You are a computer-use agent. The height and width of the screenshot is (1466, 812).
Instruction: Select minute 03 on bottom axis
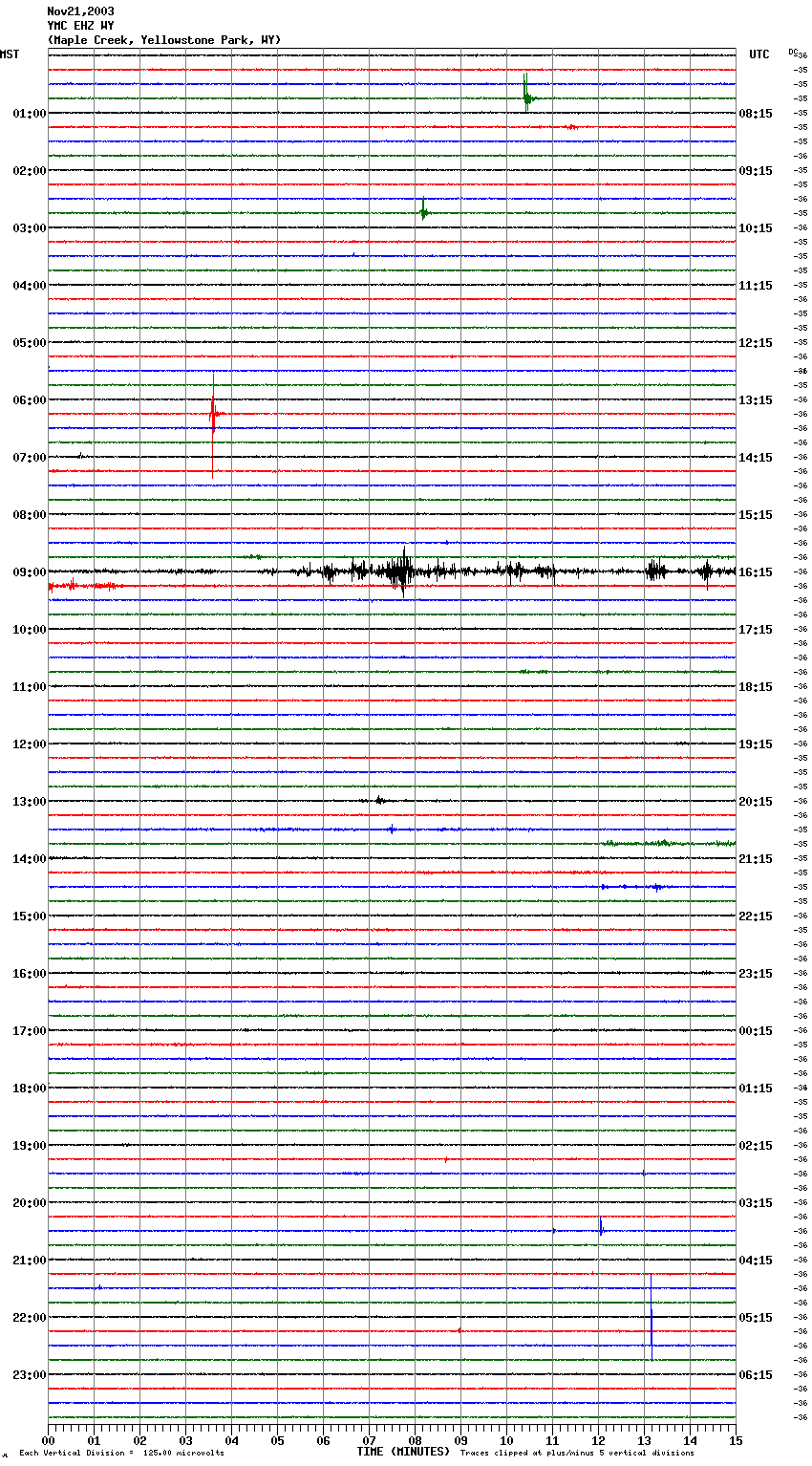[185, 1440]
